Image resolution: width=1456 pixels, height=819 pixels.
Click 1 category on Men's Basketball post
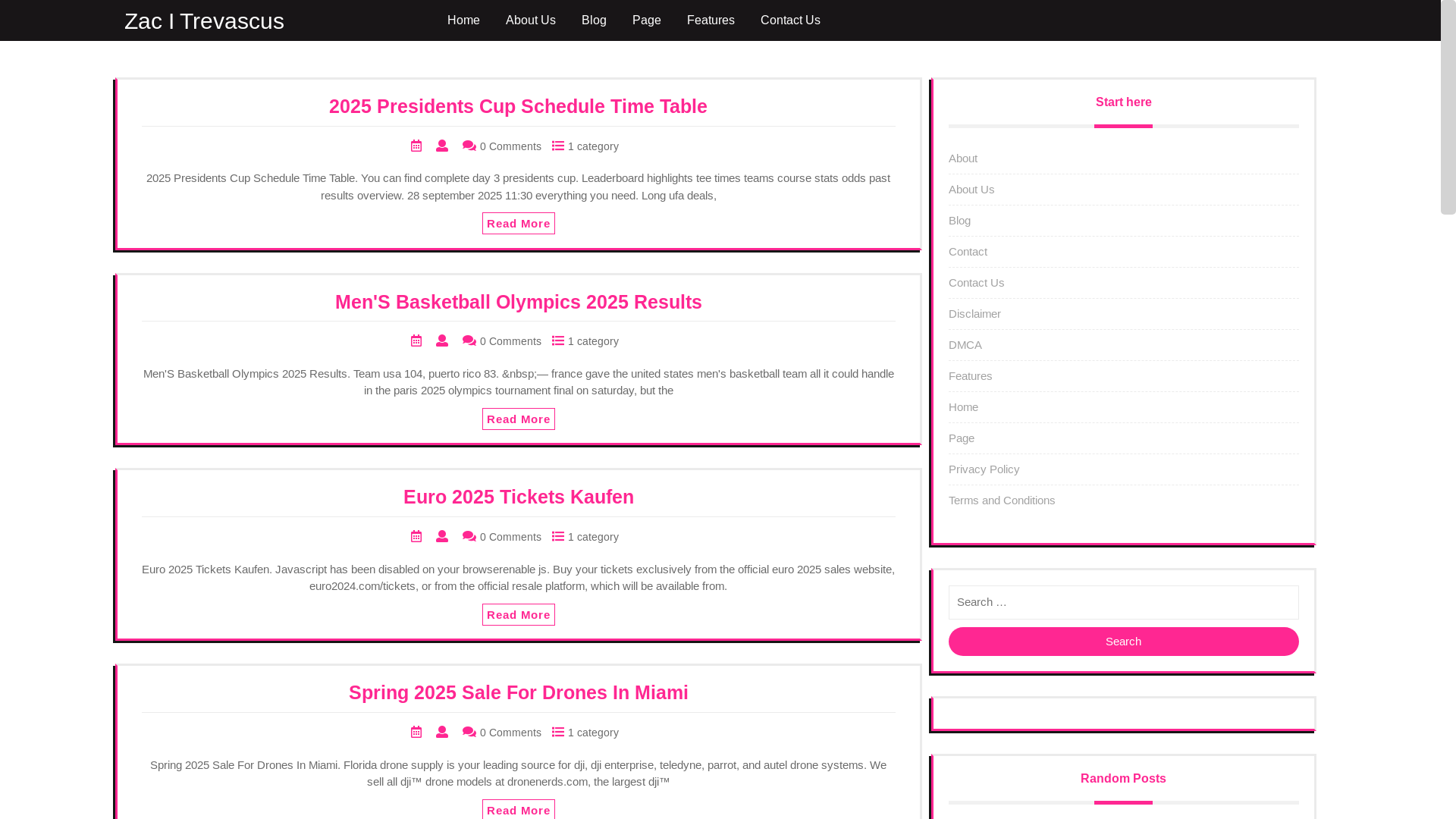(593, 341)
